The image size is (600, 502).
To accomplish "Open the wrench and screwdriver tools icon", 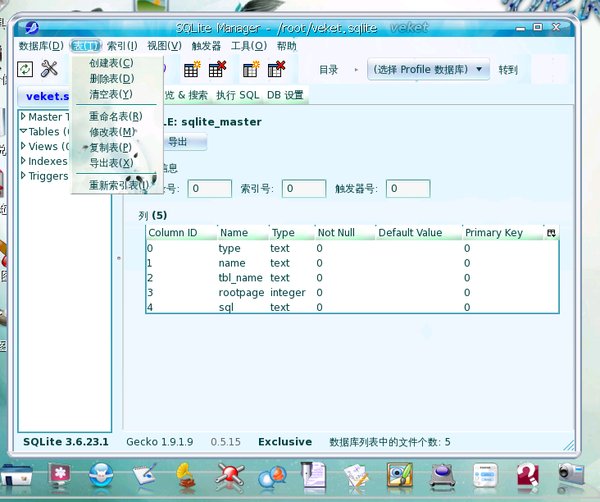I will [x=50, y=69].
